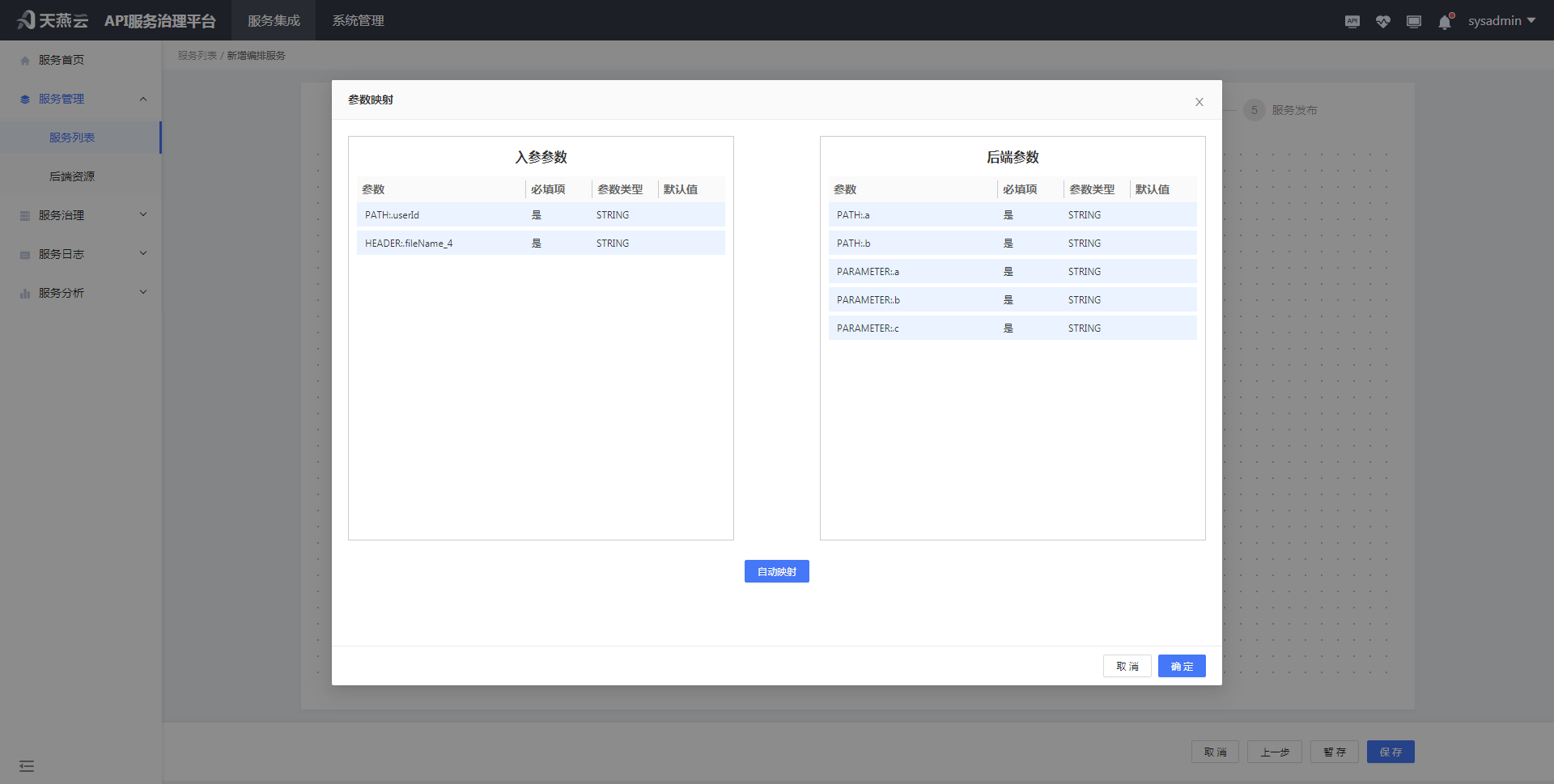Open the sysadmin user dropdown
This screenshot has height=784, width=1554.
(x=1502, y=20)
